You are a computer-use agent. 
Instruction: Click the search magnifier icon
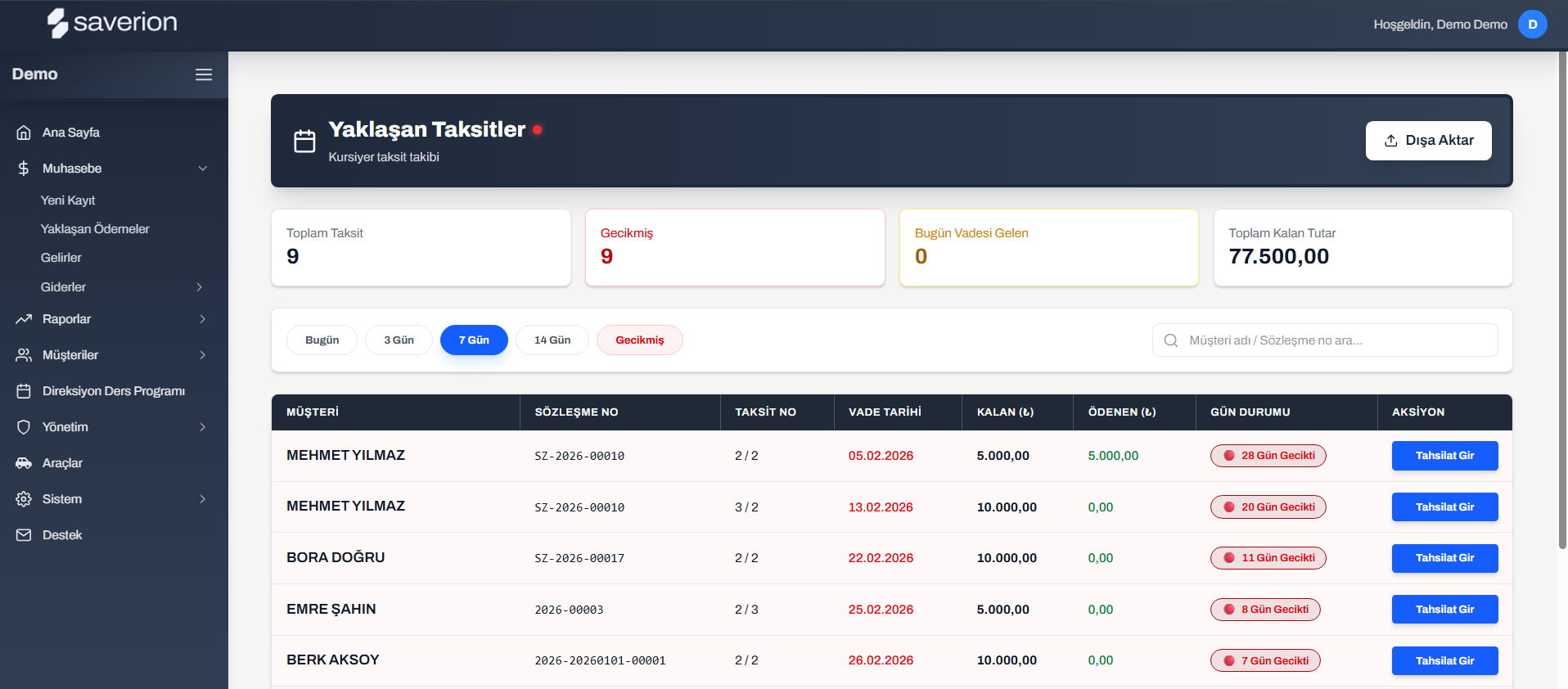(1171, 340)
